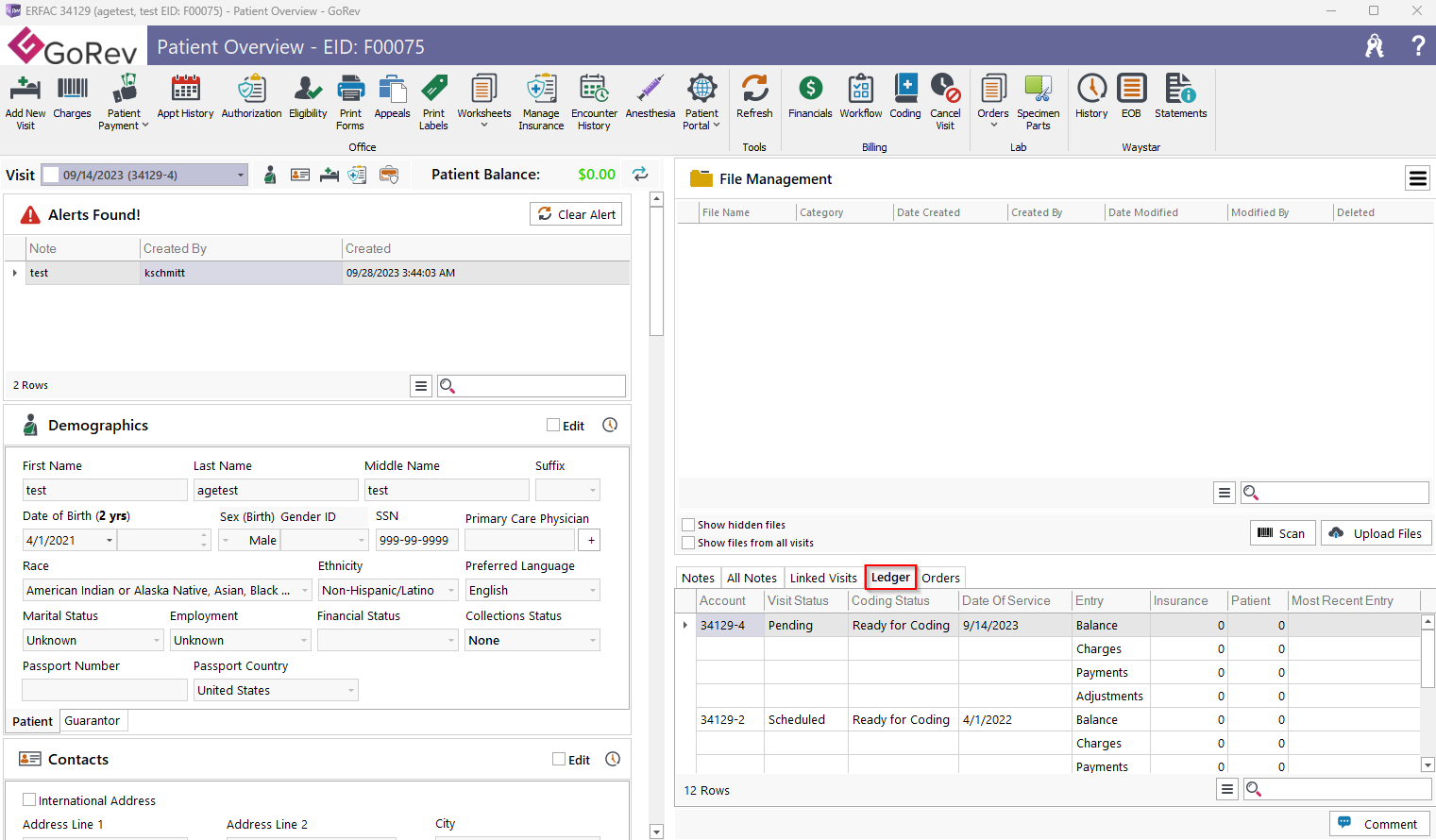Open Manage Insurance
The height and width of the screenshot is (840, 1436).
click(541, 102)
